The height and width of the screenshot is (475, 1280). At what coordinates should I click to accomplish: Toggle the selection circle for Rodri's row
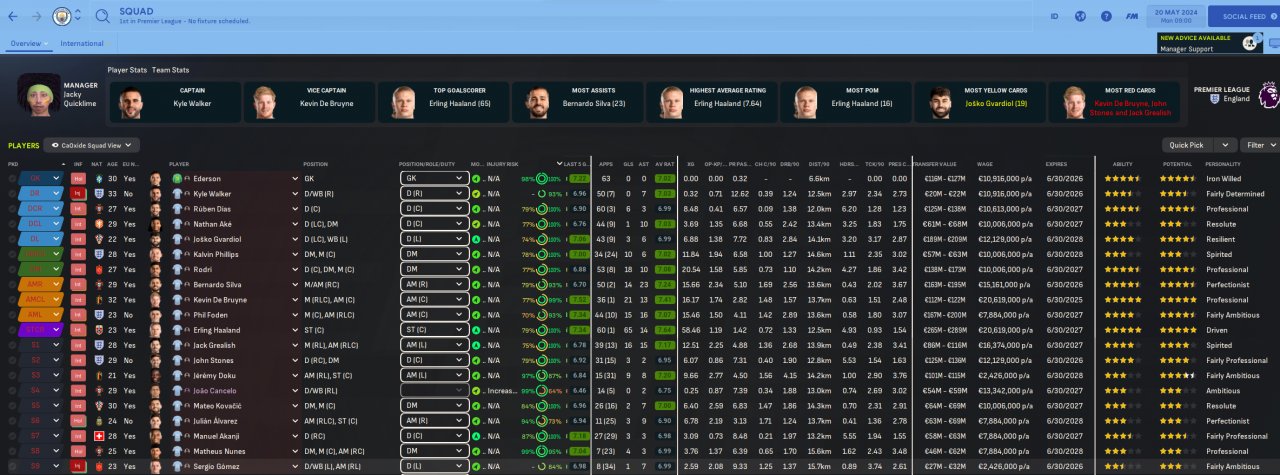pos(12,269)
